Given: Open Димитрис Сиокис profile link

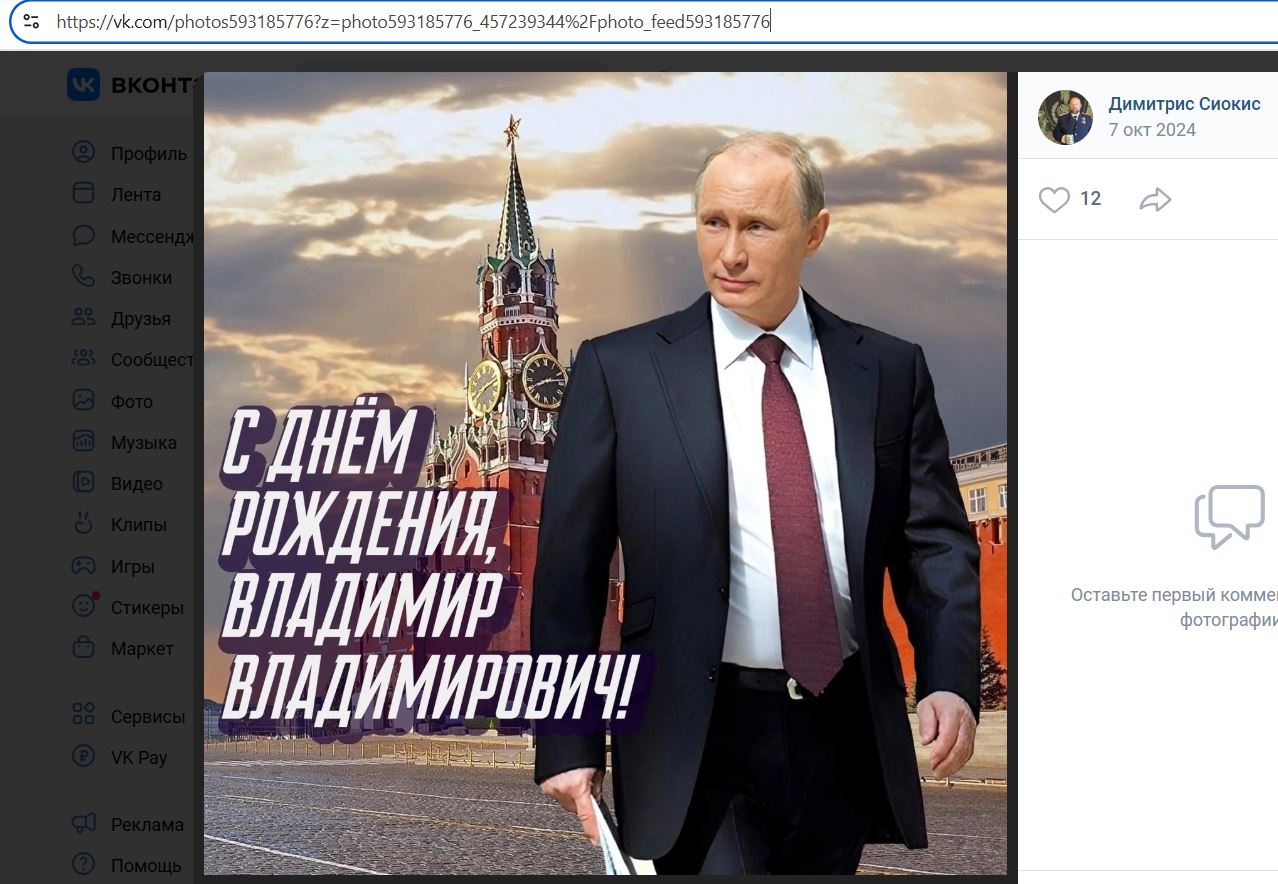Looking at the screenshot, I should [1184, 104].
